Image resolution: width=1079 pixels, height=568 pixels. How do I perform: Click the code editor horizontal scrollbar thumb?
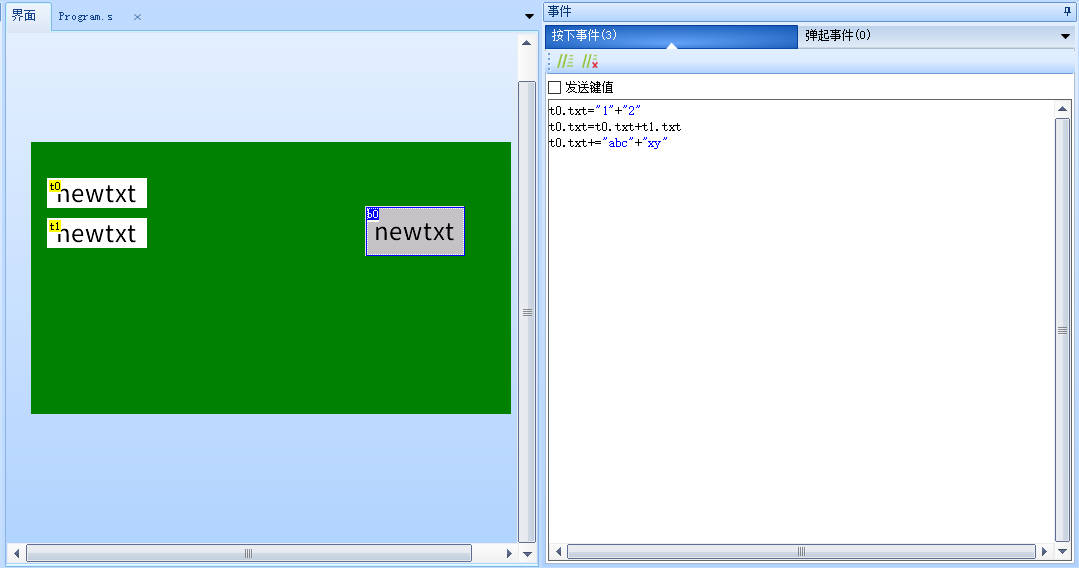(x=800, y=552)
